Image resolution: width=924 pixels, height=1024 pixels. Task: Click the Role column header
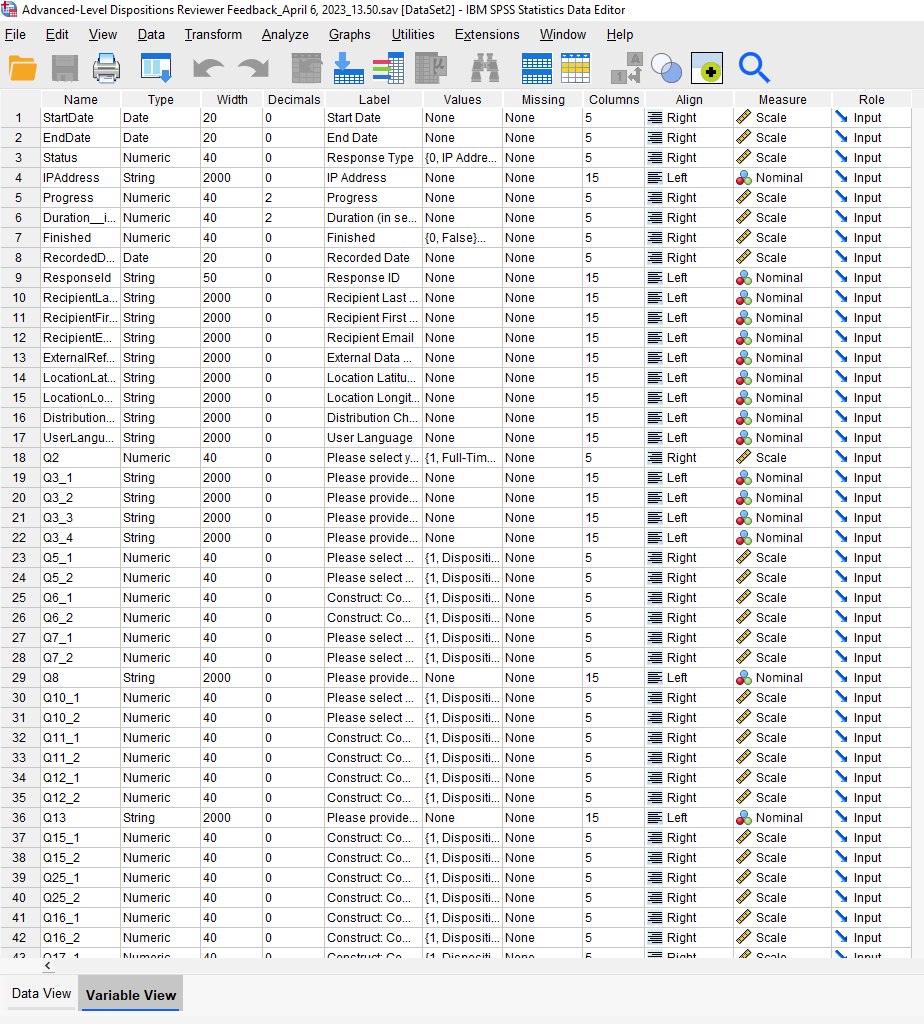871,99
